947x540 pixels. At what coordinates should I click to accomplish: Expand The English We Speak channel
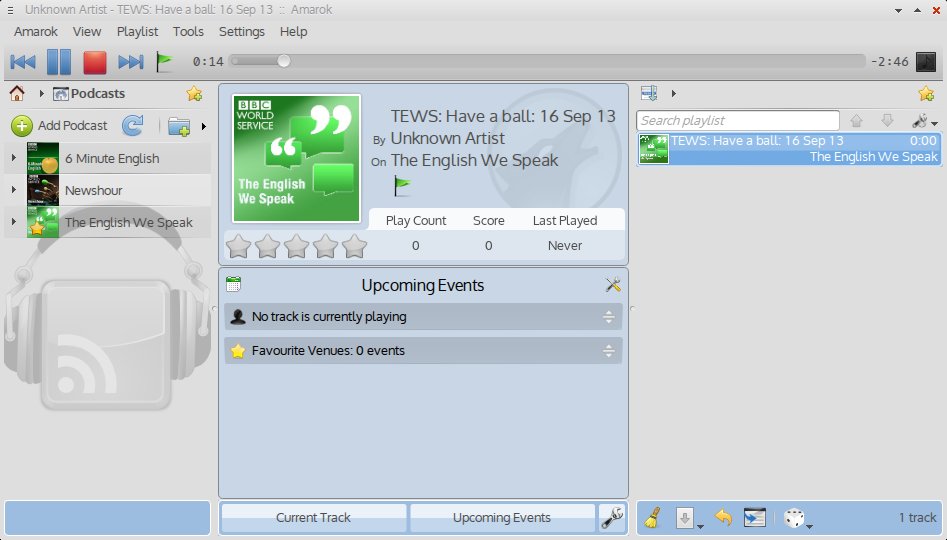[13, 222]
